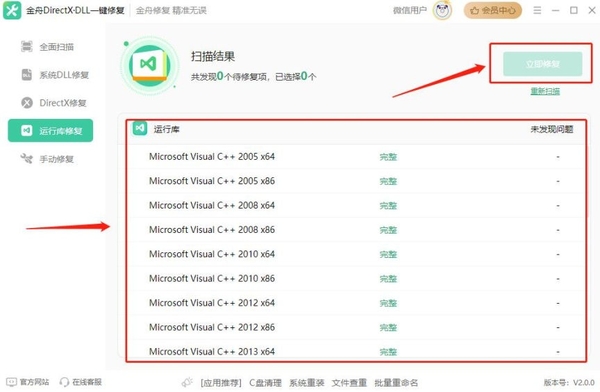Click the 重新扫描 rescan link
Screen dimensions: 600x392
(545, 91)
